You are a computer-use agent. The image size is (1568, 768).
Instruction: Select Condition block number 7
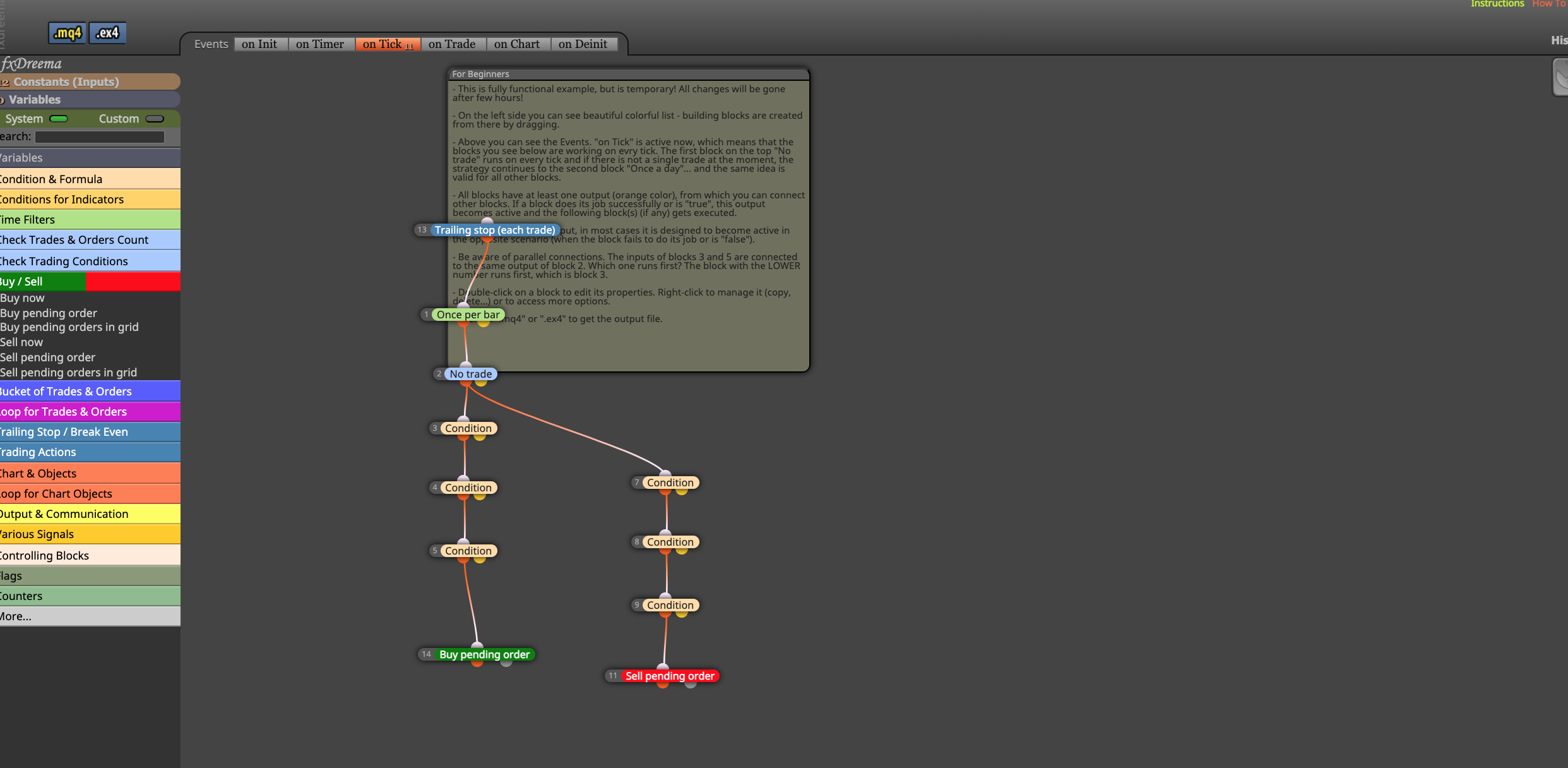click(670, 483)
